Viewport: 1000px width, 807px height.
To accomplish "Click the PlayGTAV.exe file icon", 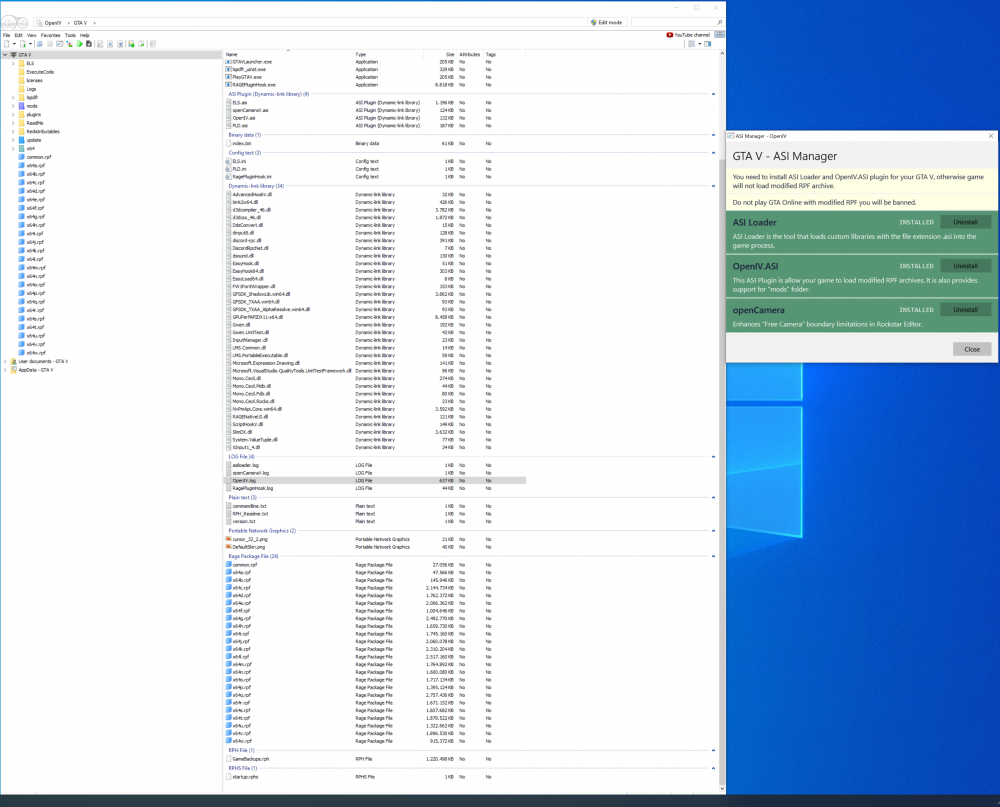I will pos(229,77).
